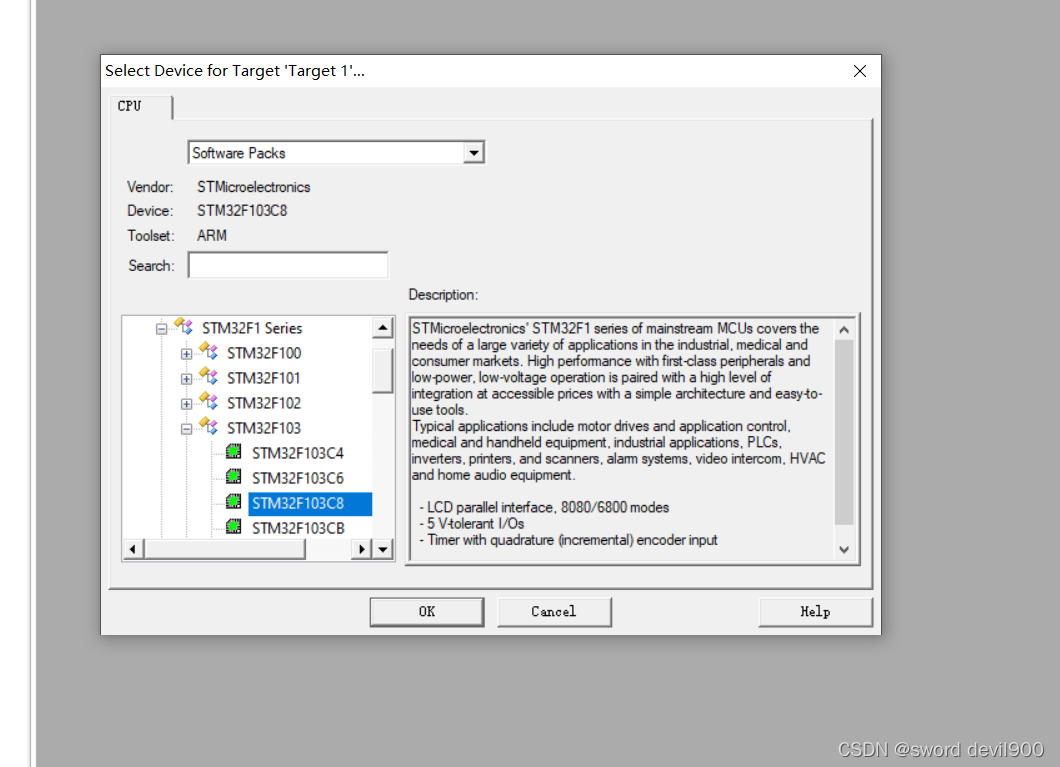The image size is (1060, 767).
Task: Click the chip icon beside STM32F103C8
Action: (x=234, y=501)
